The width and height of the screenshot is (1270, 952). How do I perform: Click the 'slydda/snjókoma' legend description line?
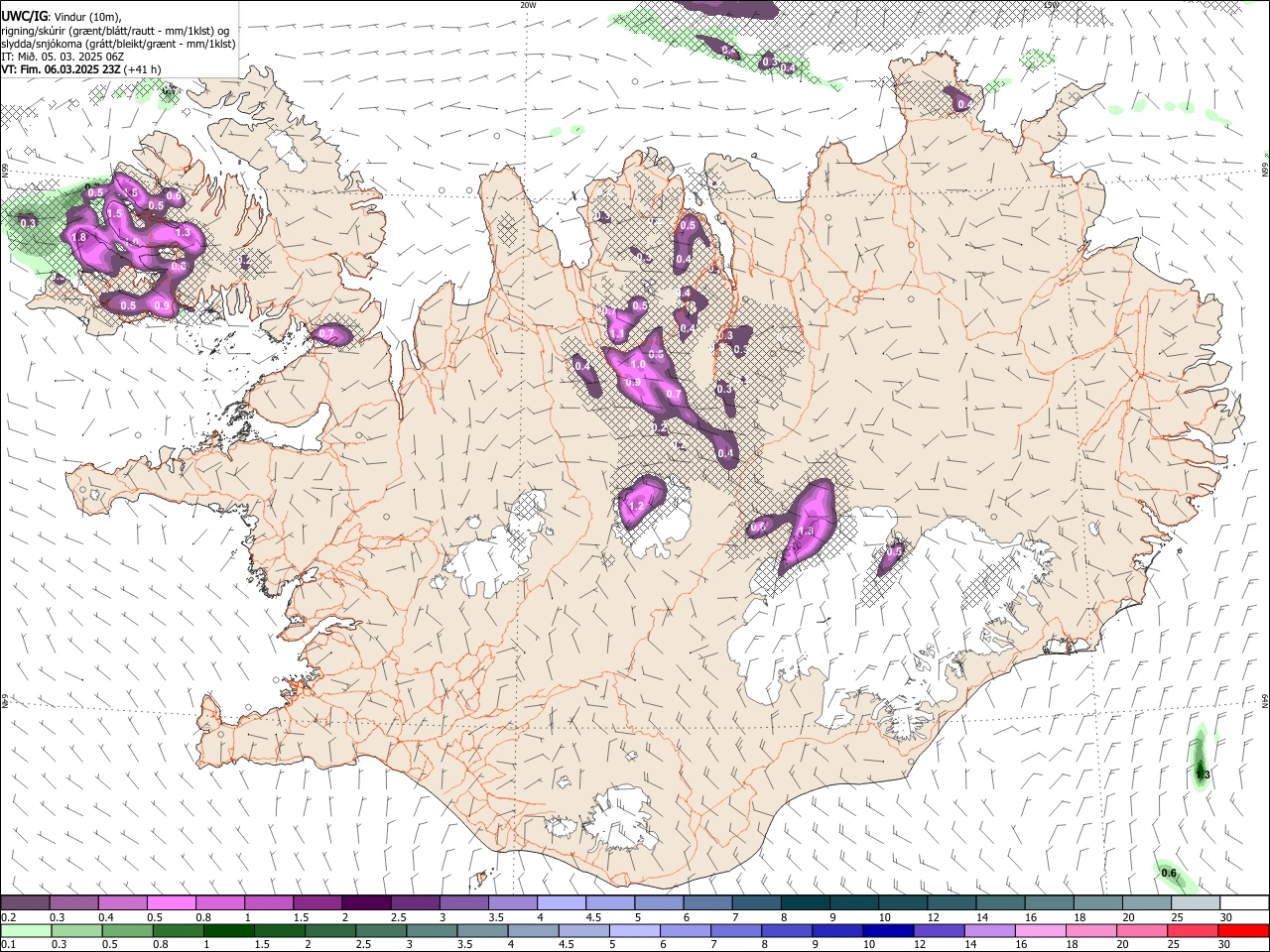[119, 44]
